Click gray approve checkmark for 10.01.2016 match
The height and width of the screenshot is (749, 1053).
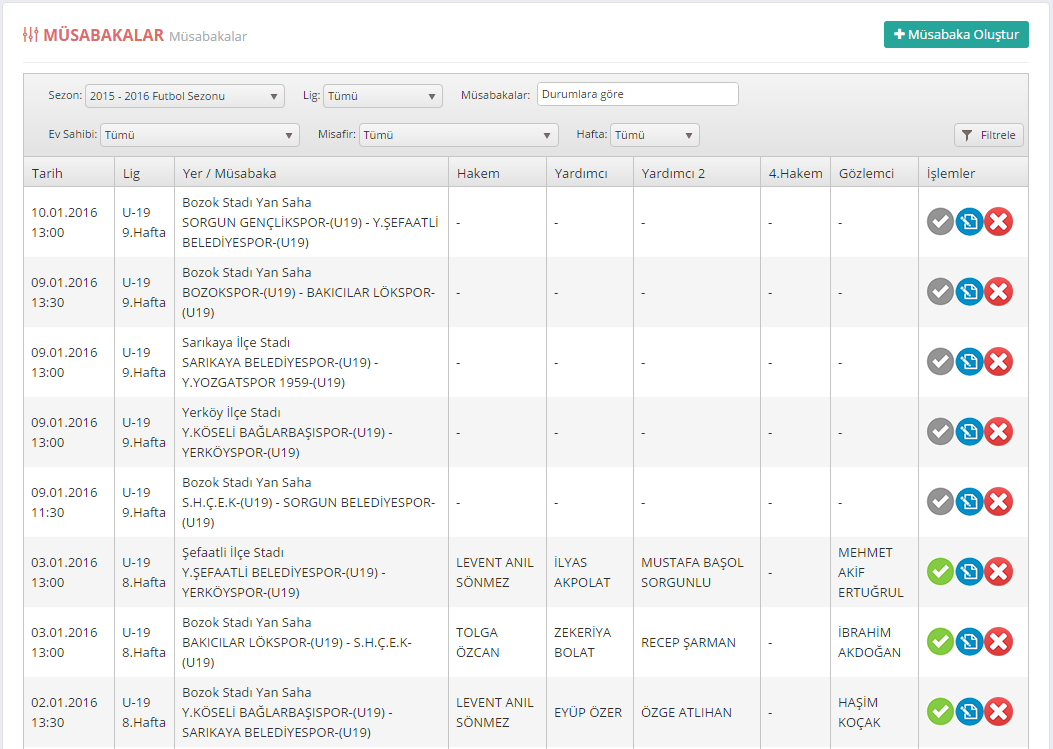pyautogui.click(x=940, y=222)
